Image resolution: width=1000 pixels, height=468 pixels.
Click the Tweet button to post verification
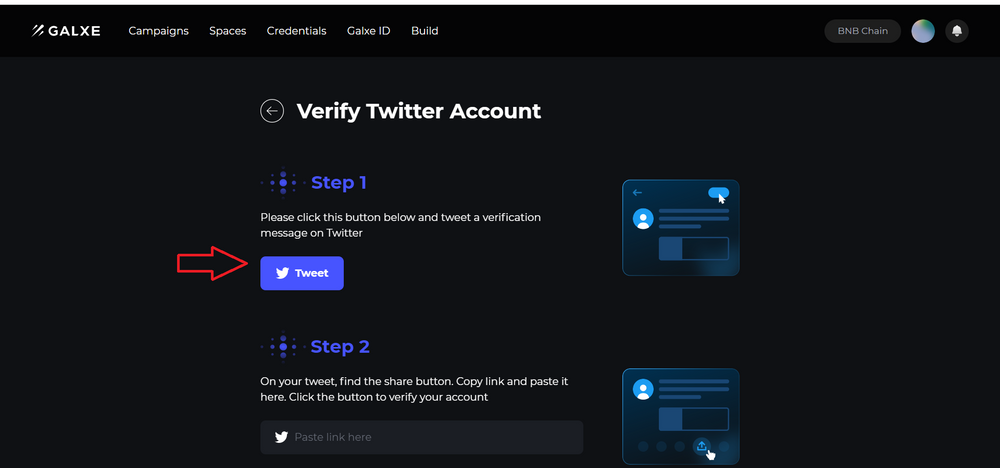click(302, 273)
